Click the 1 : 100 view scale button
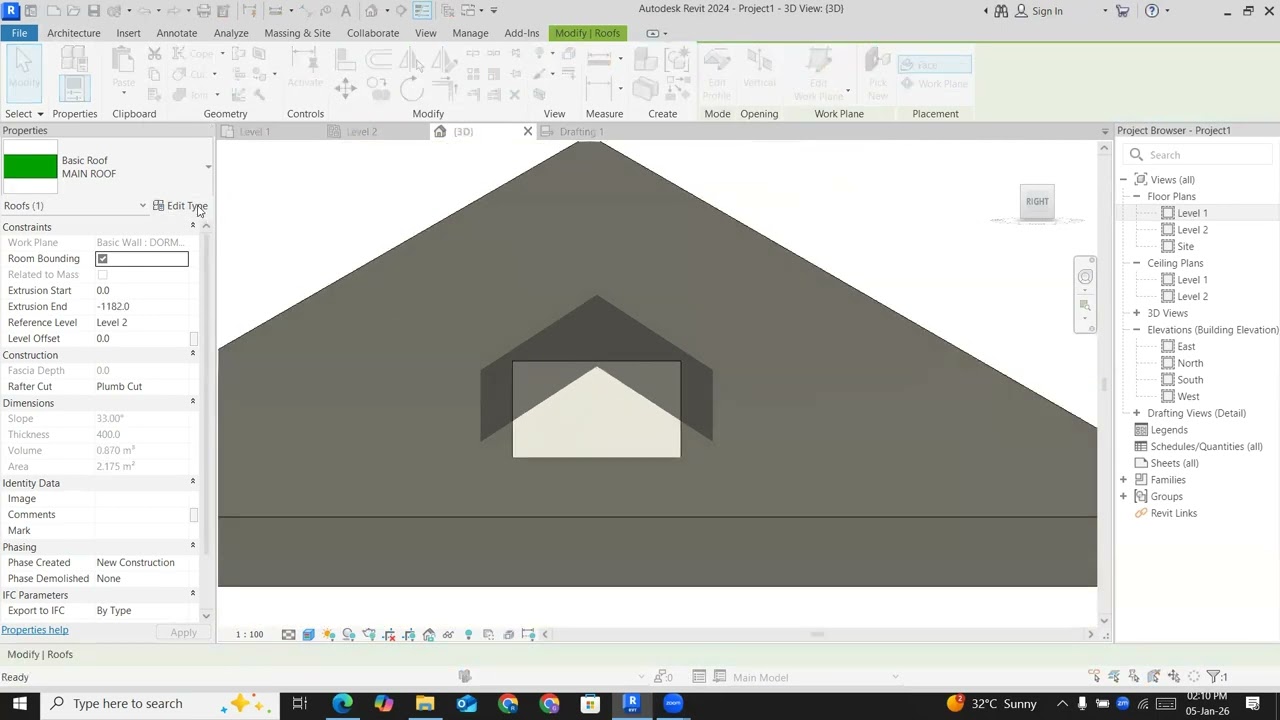Screen dimensions: 1280x720 coord(250,635)
